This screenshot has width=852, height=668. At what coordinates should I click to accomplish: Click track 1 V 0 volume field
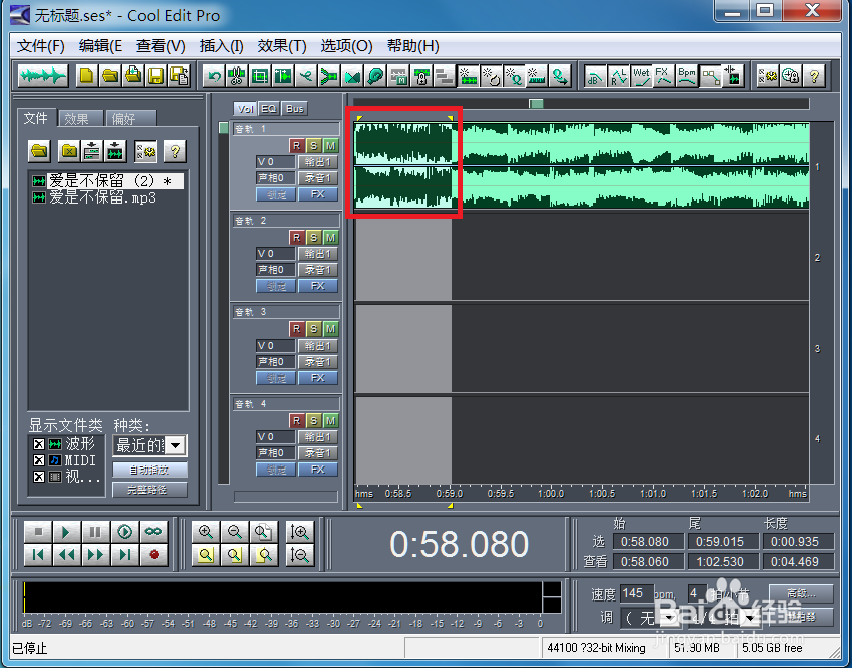coord(275,161)
